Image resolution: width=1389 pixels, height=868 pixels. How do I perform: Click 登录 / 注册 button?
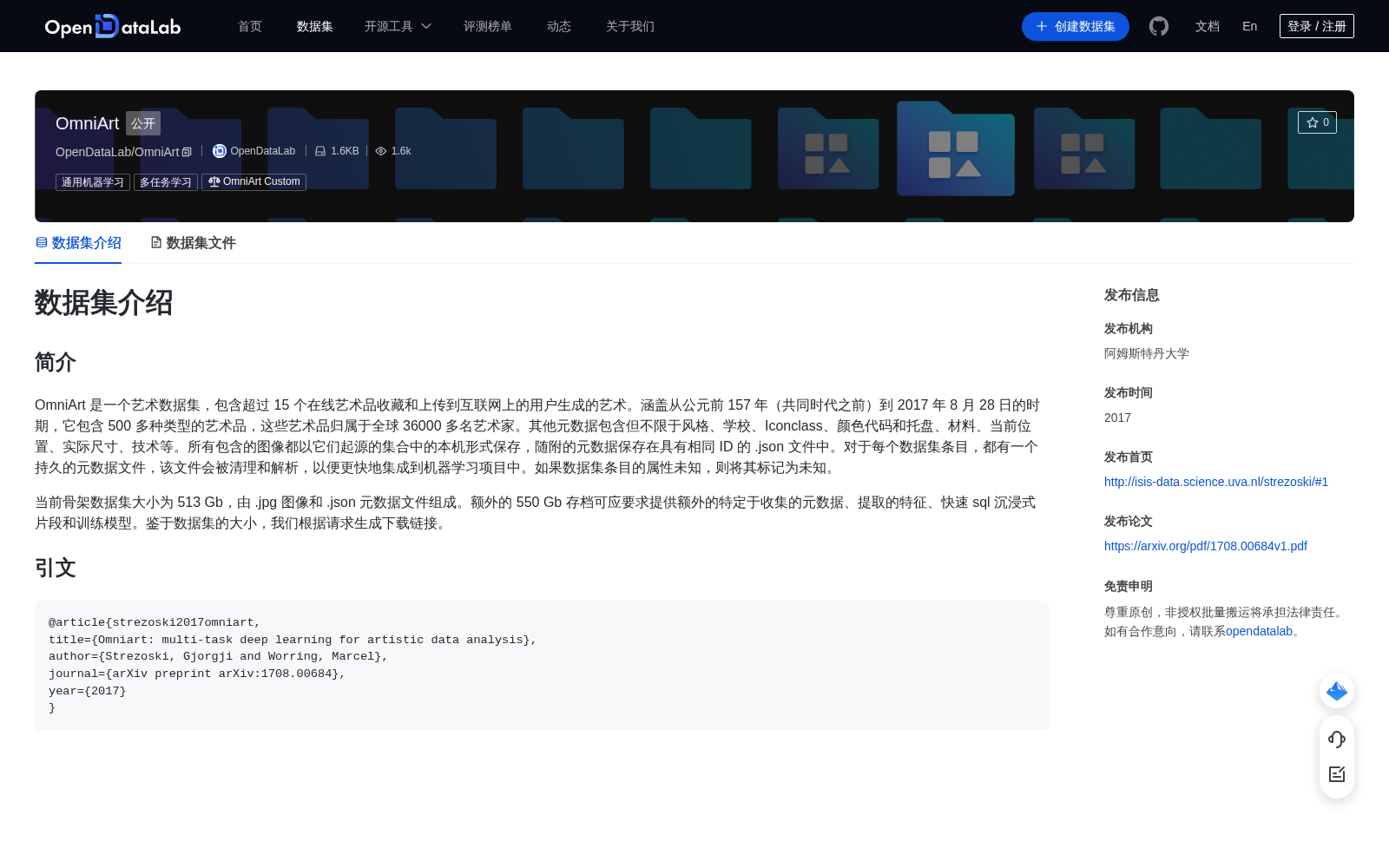click(x=1317, y=26)
